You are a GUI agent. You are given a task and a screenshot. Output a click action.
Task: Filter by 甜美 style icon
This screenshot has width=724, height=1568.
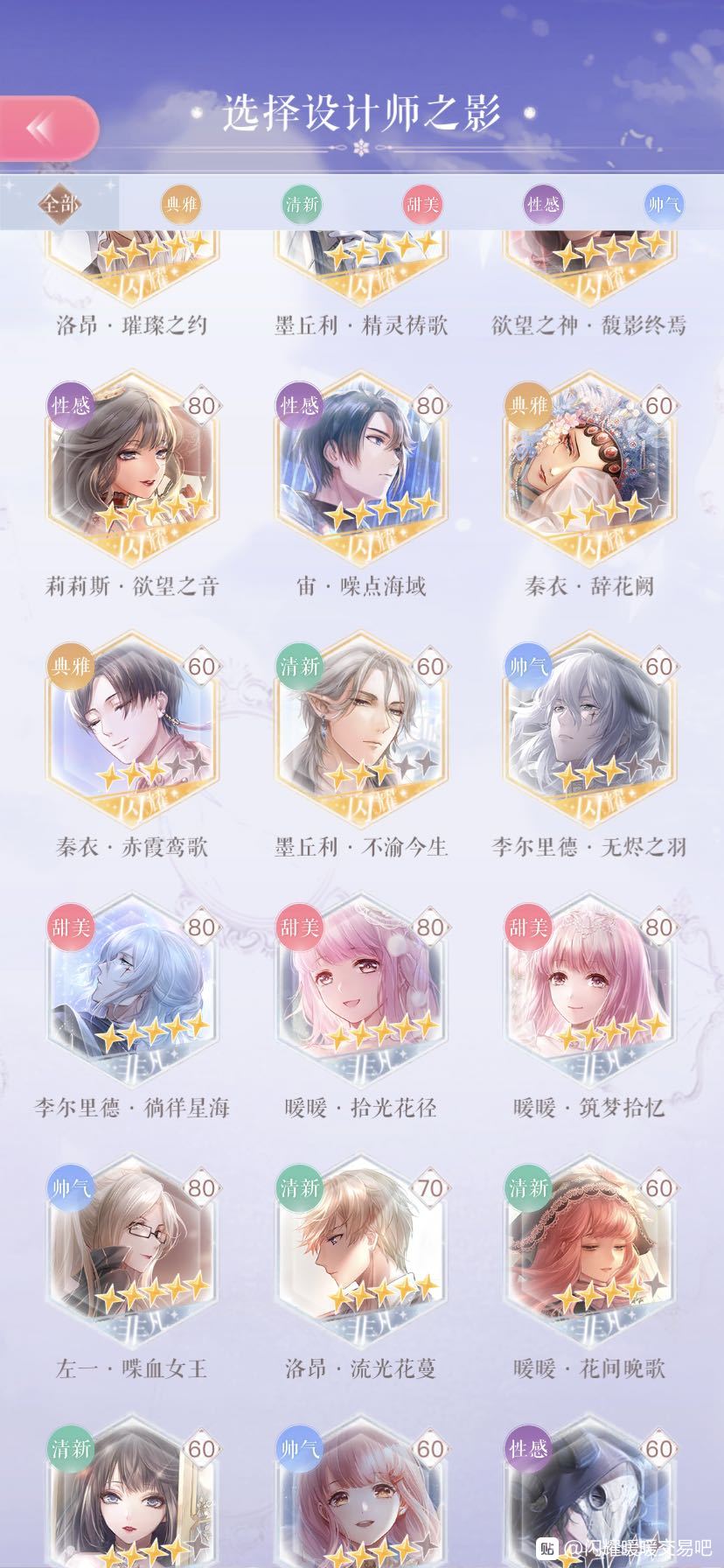point(422,206)
